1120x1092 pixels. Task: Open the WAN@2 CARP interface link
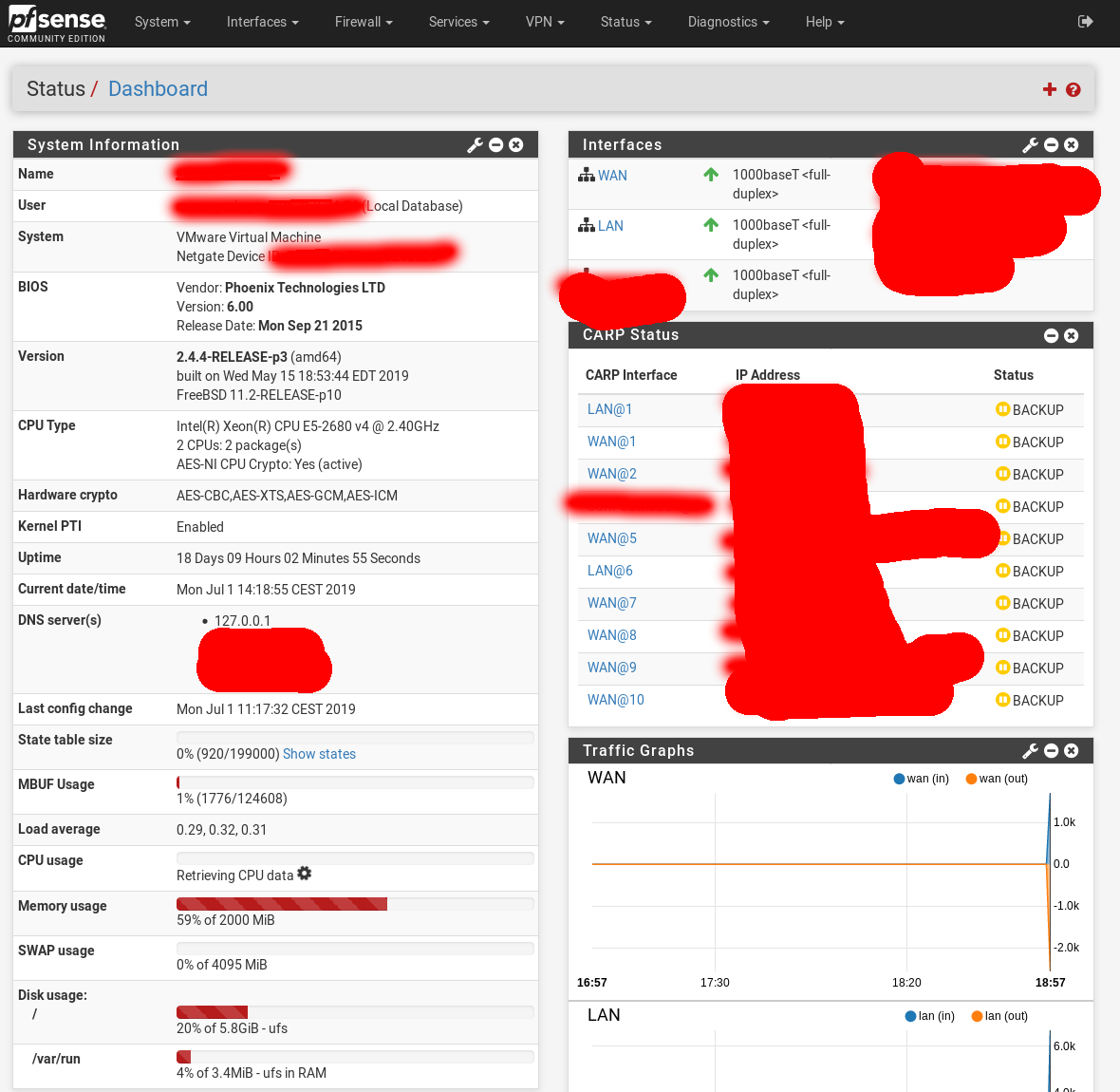612,474
